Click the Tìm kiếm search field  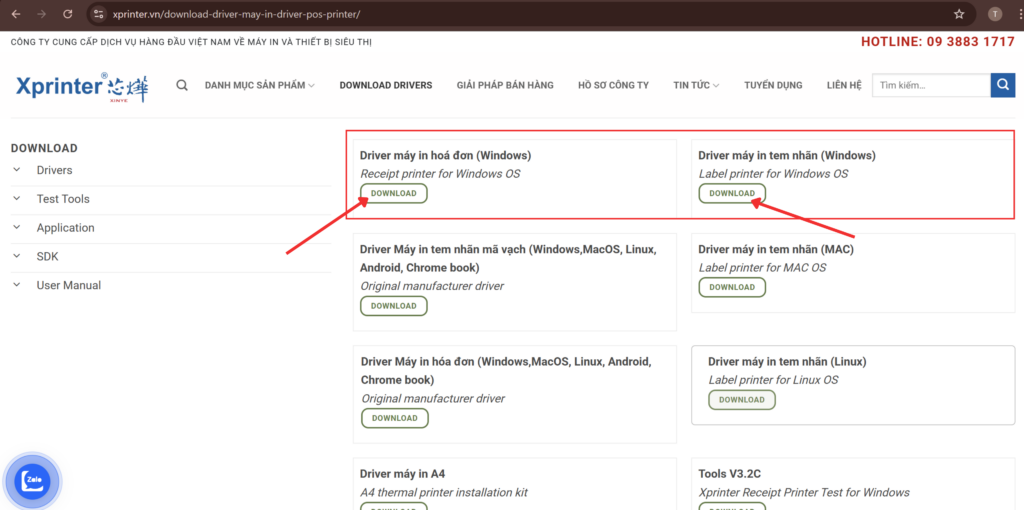(930, 85)
